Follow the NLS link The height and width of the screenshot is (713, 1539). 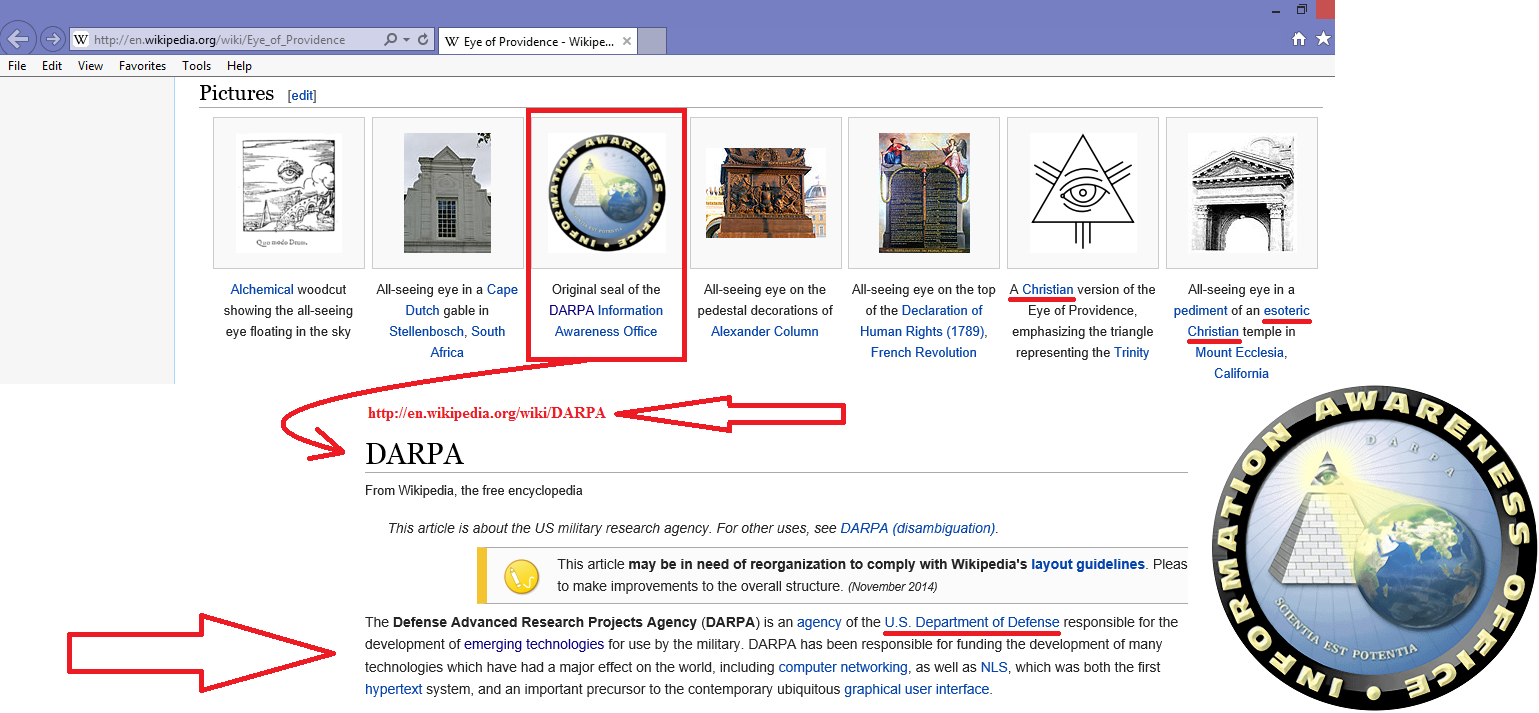(994, 667)
